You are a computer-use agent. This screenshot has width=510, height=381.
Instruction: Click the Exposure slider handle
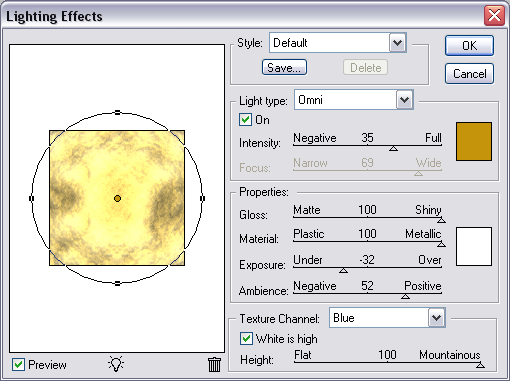pyautogui.click(x=343, y=270)
